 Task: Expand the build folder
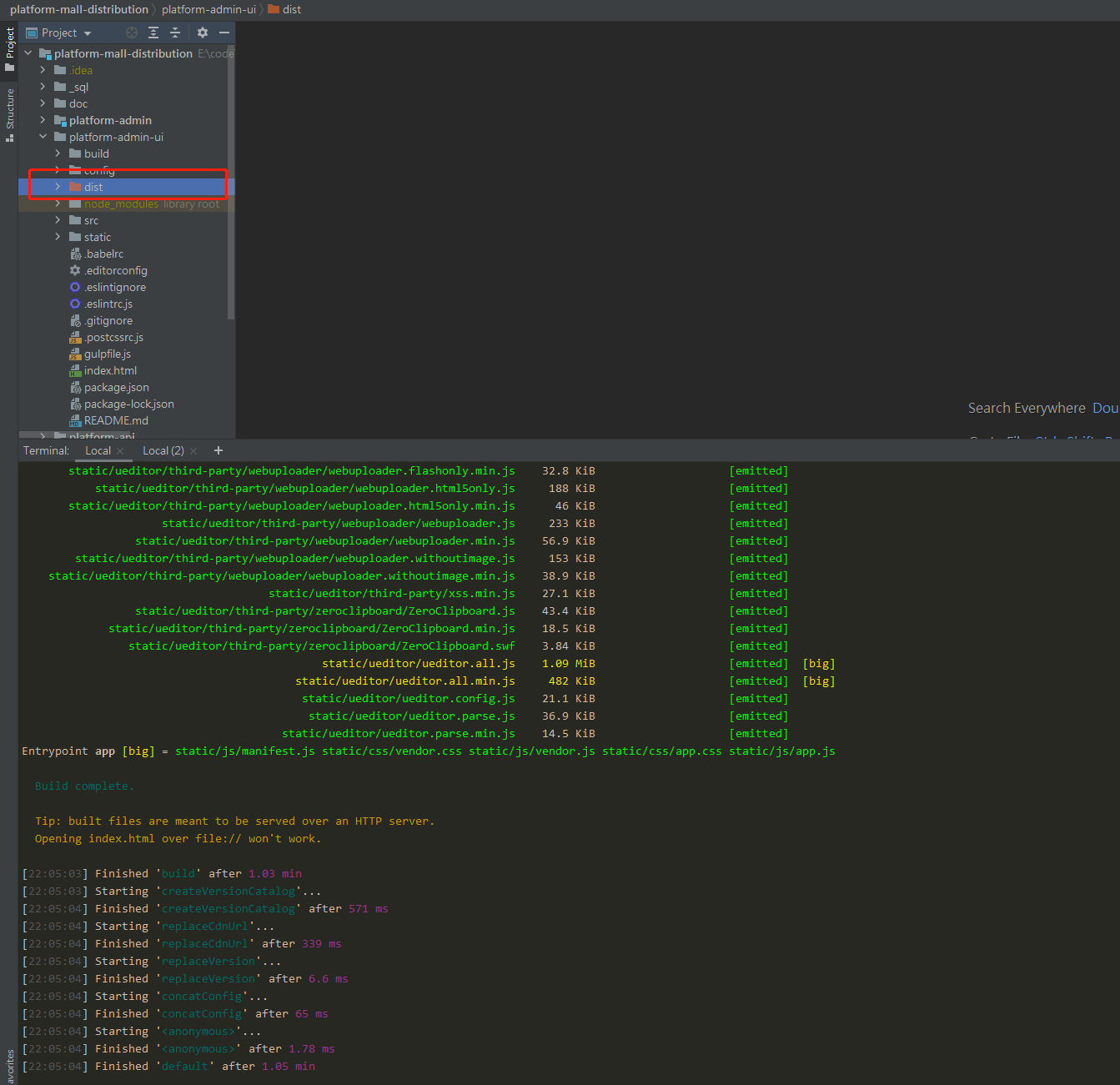point(58,153)
